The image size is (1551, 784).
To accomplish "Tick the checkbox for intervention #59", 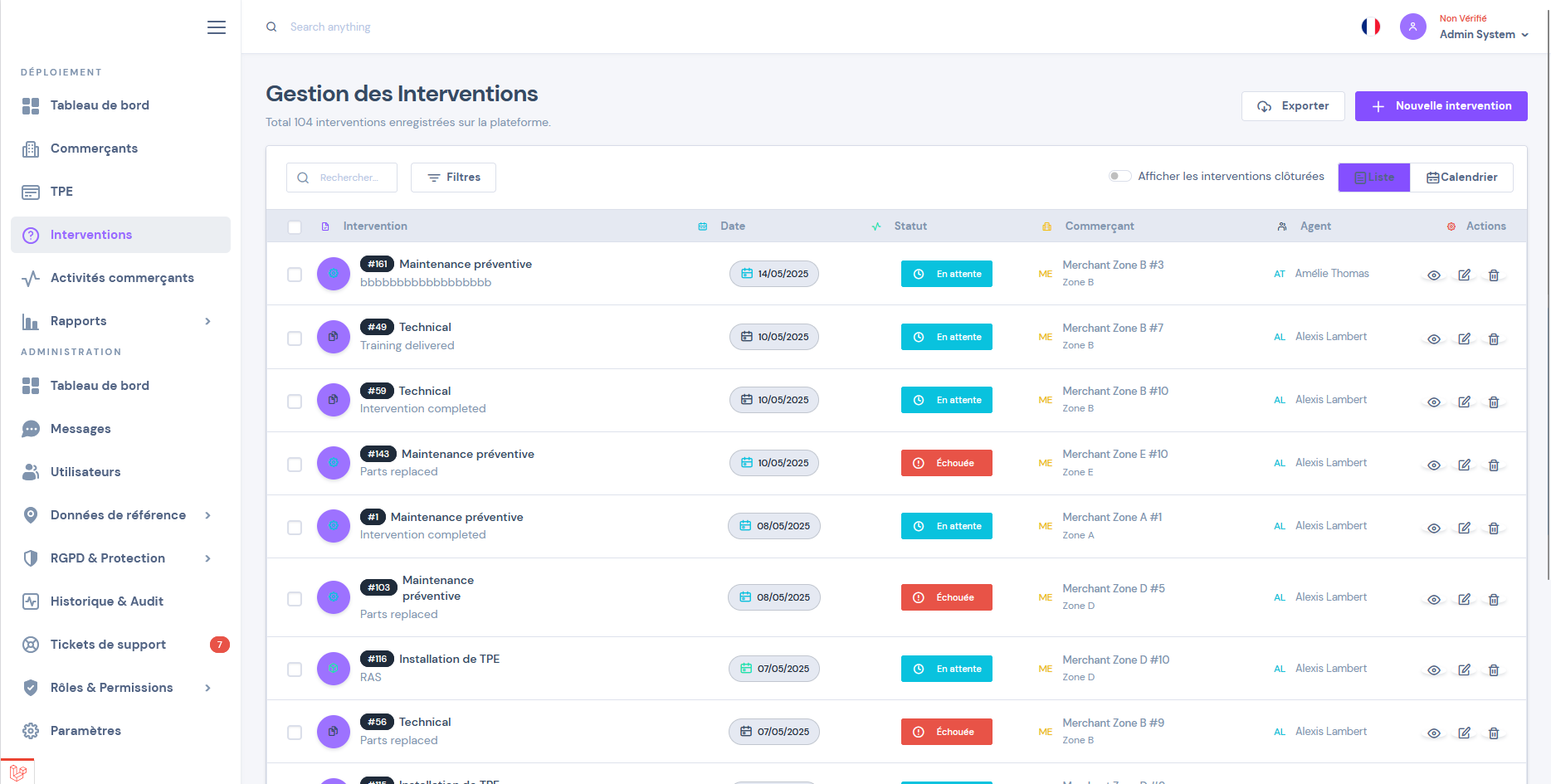I will click(295, 402).
